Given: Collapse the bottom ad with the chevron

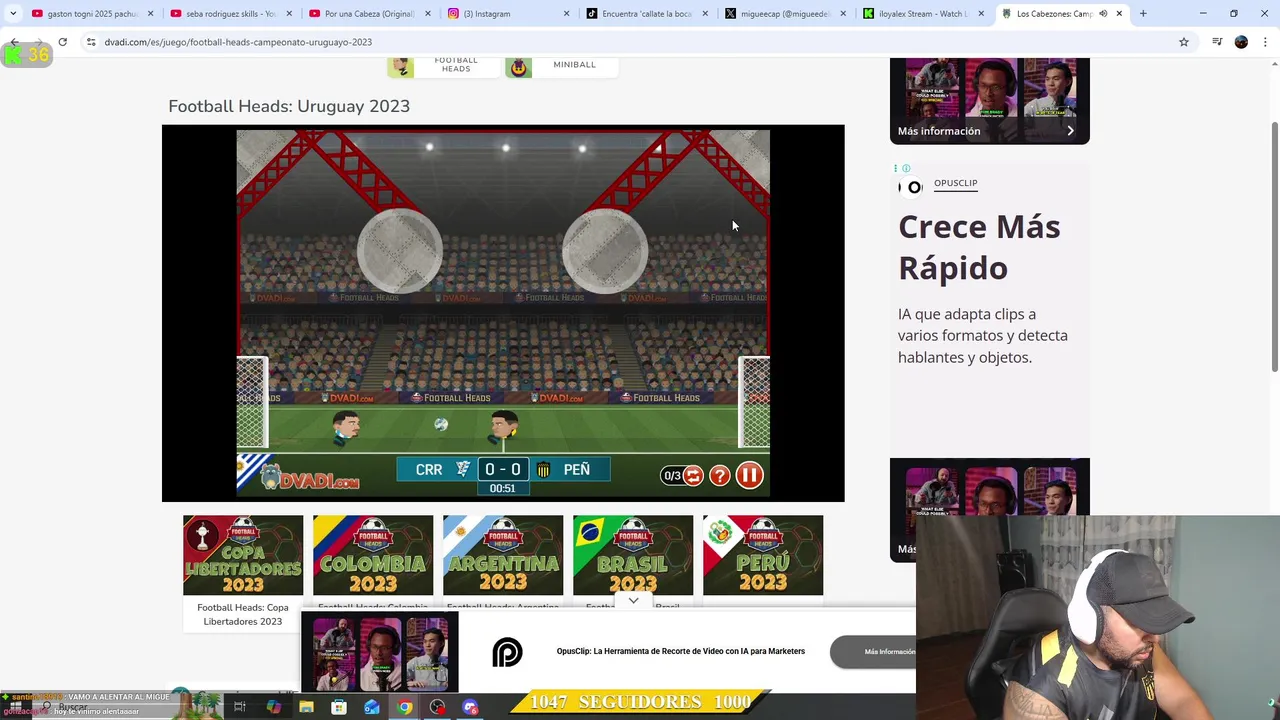Looking at the screenshot, I should tap(633, 601).
